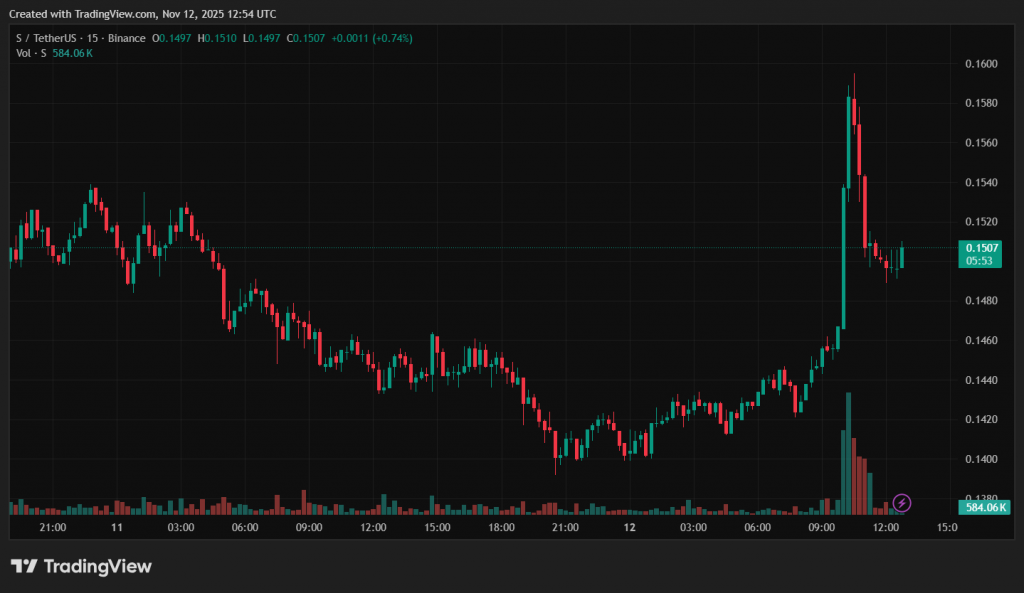Click the purple lightning bolt event icon
The height and width of the screenshot is (593, 1024).
[901, 502]
